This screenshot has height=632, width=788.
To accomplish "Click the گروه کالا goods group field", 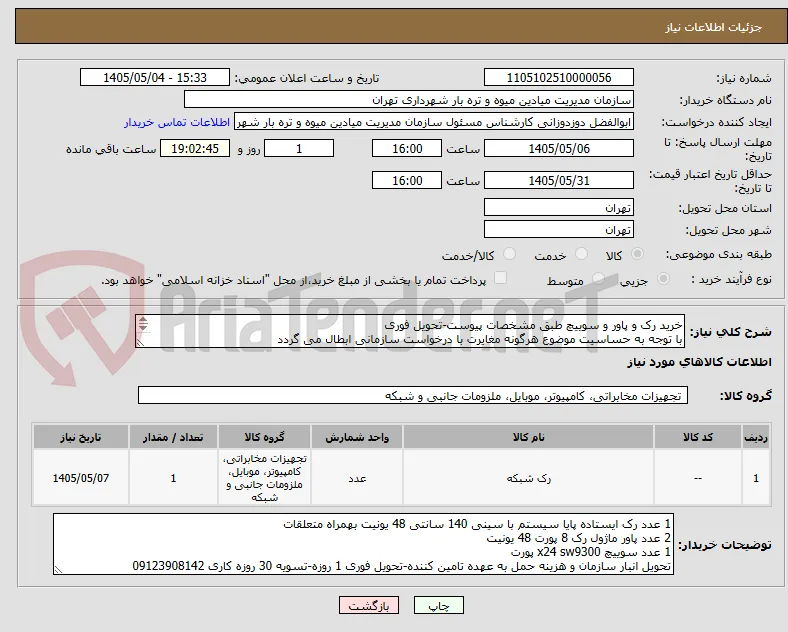I will coord(413,395).
